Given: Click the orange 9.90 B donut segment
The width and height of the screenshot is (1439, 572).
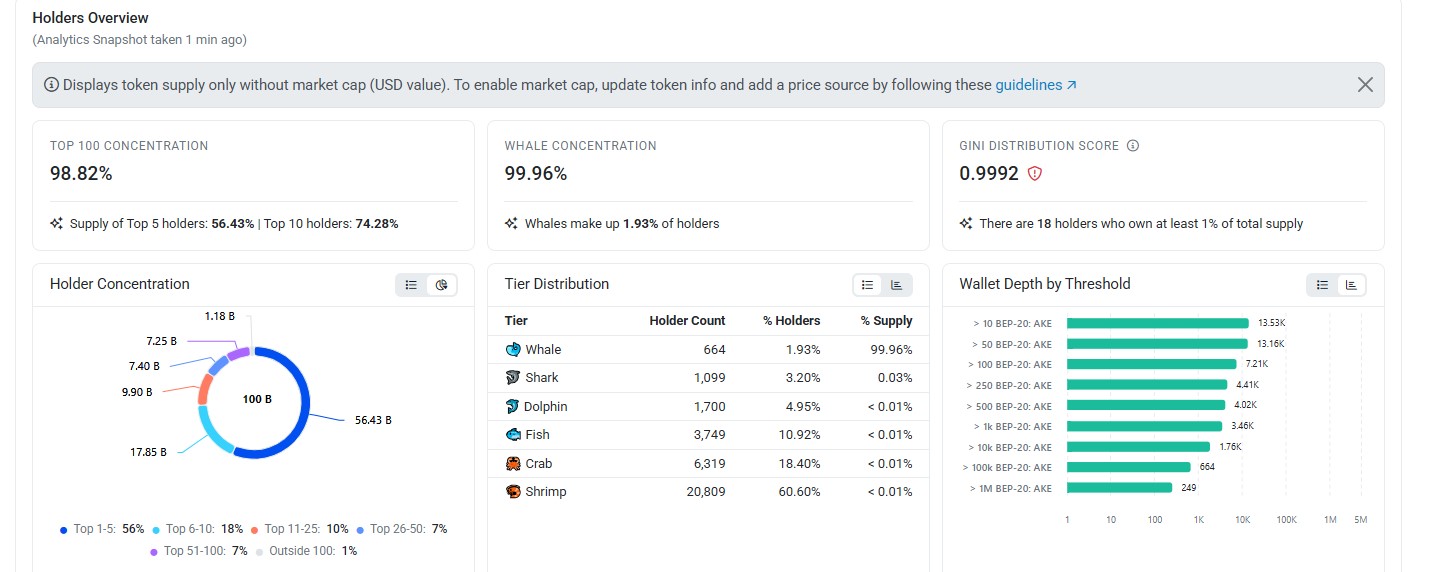Looking at the screenshot, I should click(x=204, y=388).
